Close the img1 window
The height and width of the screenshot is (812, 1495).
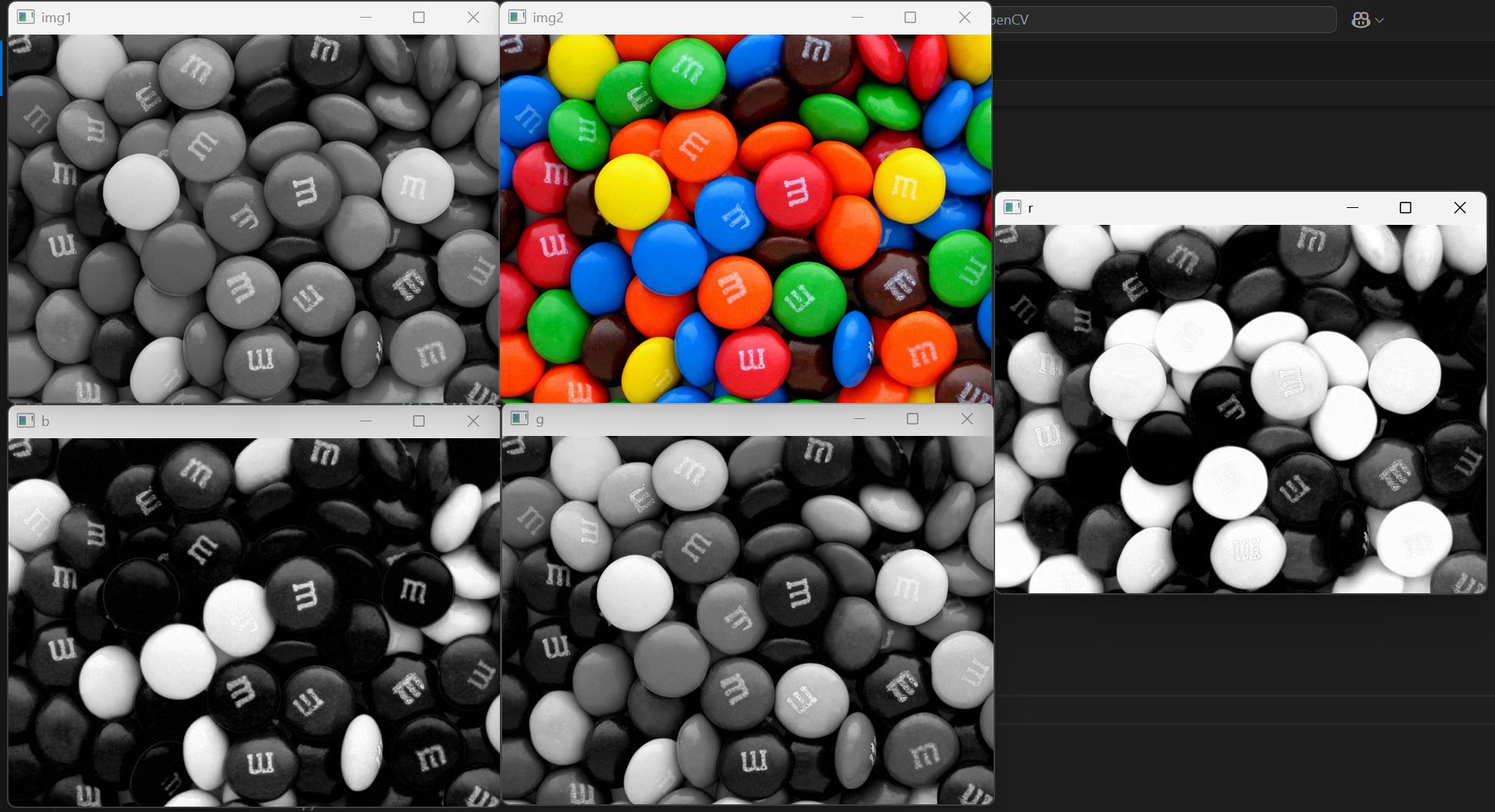pyautogui.click(x=473, y=17)
